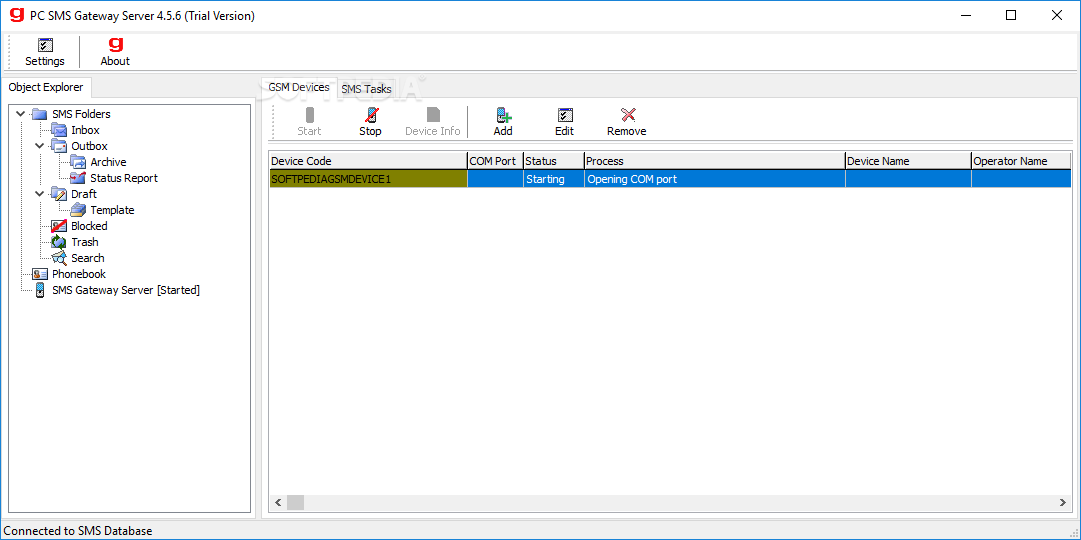Click the Phonebook card icon
The image size is (1081, 540).
(x=40, y=274)
